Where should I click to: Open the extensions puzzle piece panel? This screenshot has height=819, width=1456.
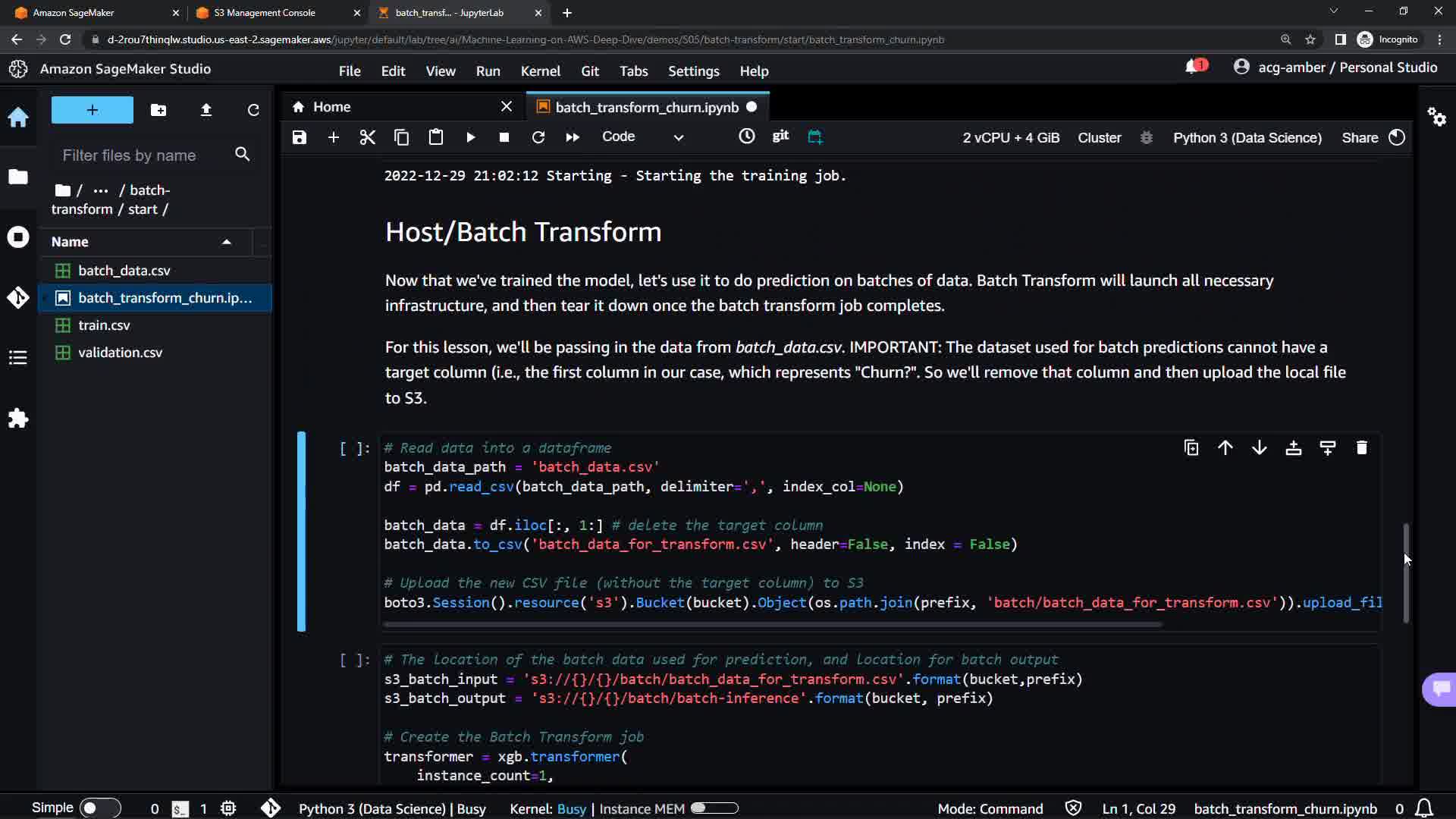pyautogui.click(x=18, y=419)
